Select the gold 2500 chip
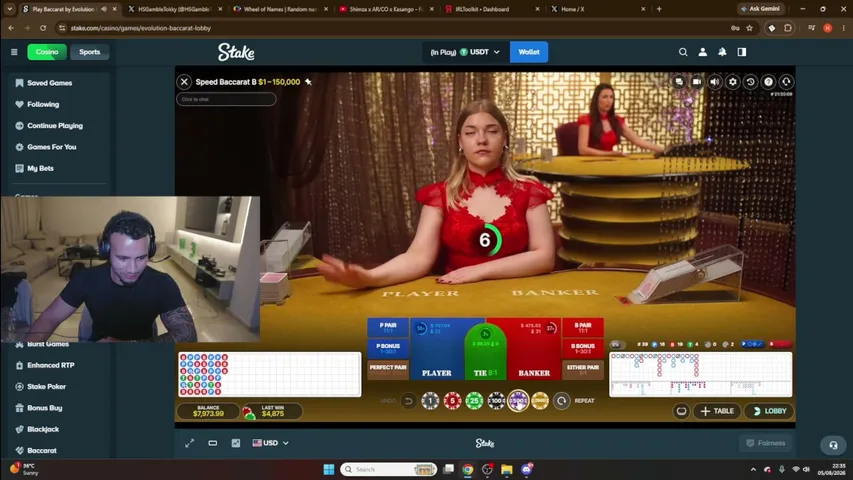This screenshot has width=853, height=480. pos(540,401)
